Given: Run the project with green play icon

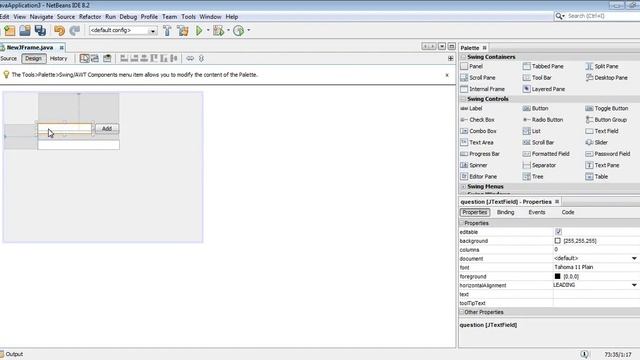Looking at the screenshot, I should (x=199, y=31).
